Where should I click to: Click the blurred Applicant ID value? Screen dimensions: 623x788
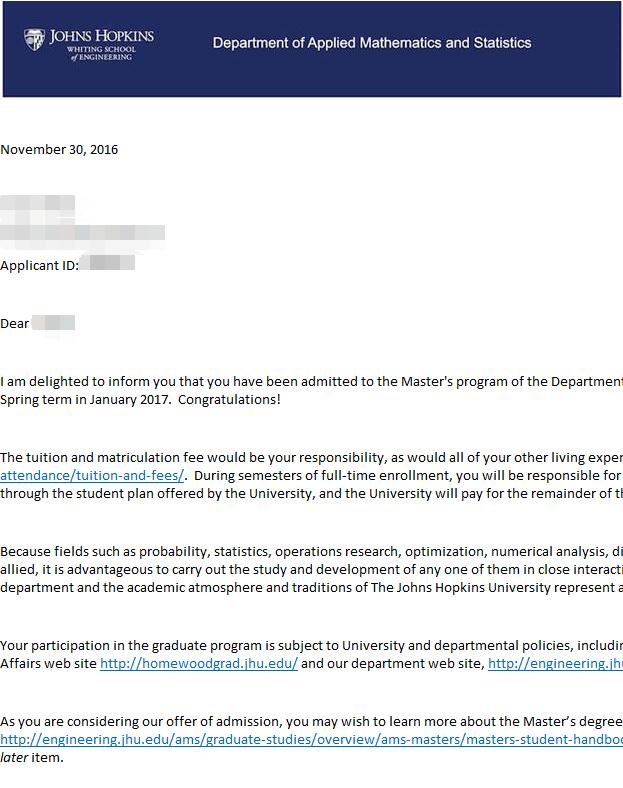[108, 263]
